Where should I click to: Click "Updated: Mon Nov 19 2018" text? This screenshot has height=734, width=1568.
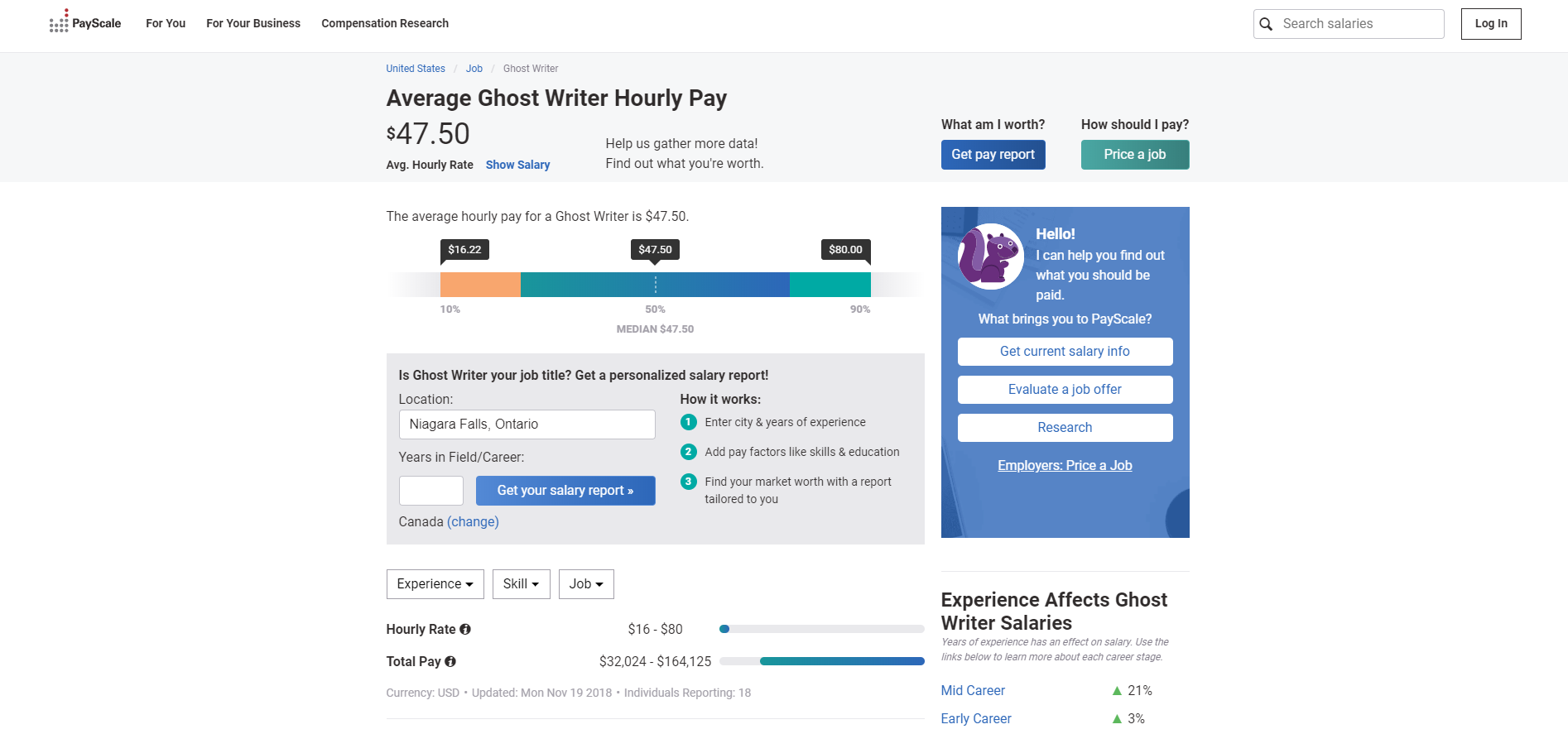coord(541,693)
